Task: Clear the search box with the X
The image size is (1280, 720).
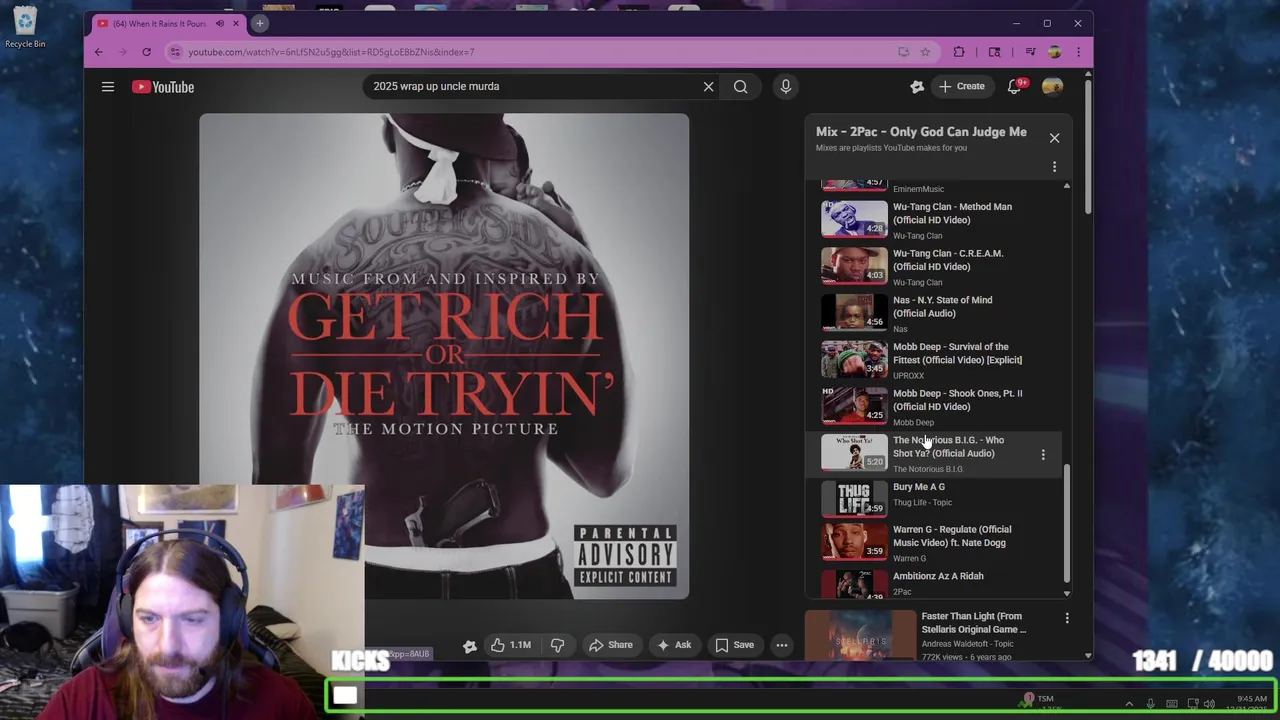Action: tap(708, 87)
